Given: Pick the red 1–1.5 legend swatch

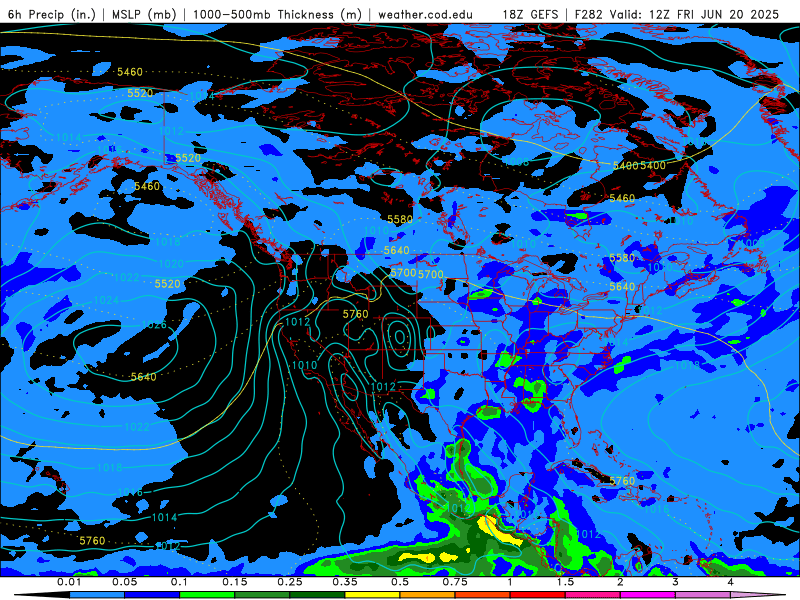Looking at the screenshot, I should coord(538,595).
